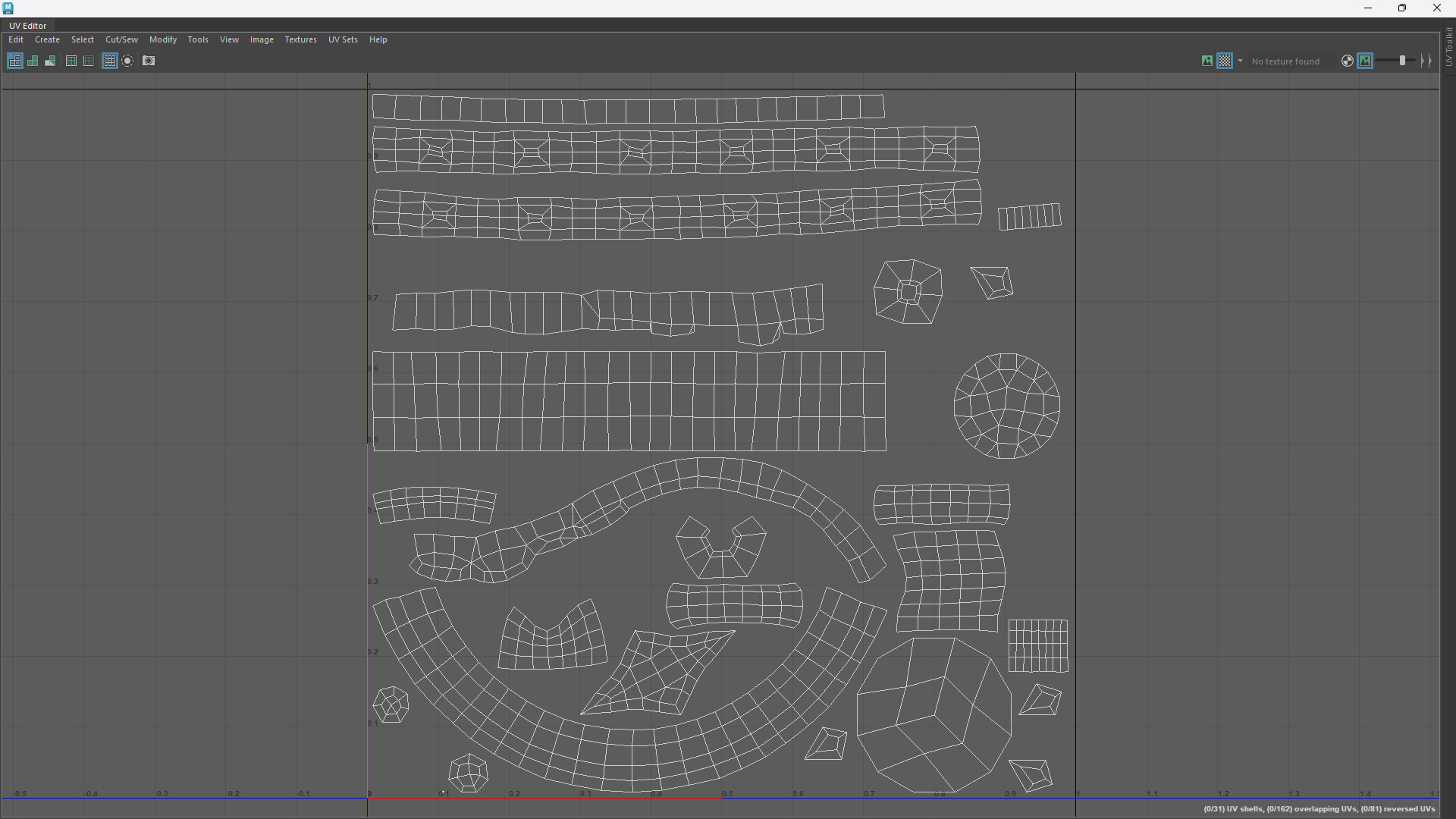
Task: Click the texture borders display icon
Action: [71, 61]
